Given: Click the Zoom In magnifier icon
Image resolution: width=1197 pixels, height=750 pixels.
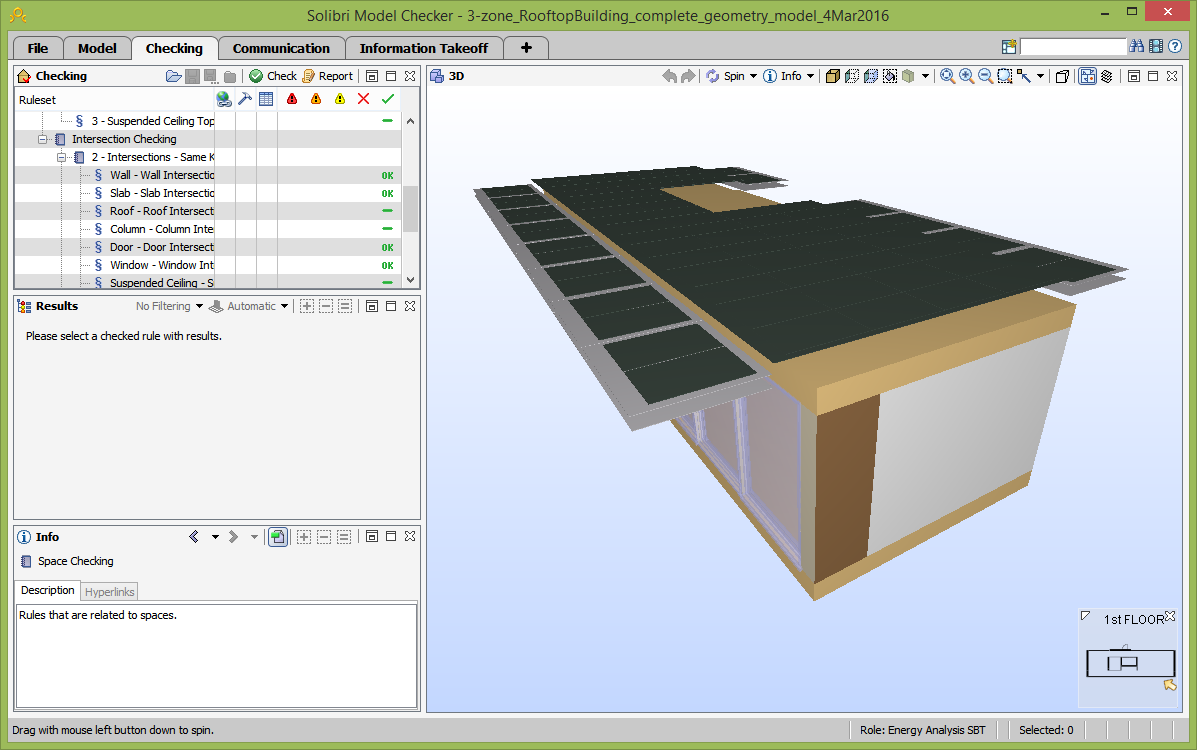Looking at the screenshot, I should (966, 76).
